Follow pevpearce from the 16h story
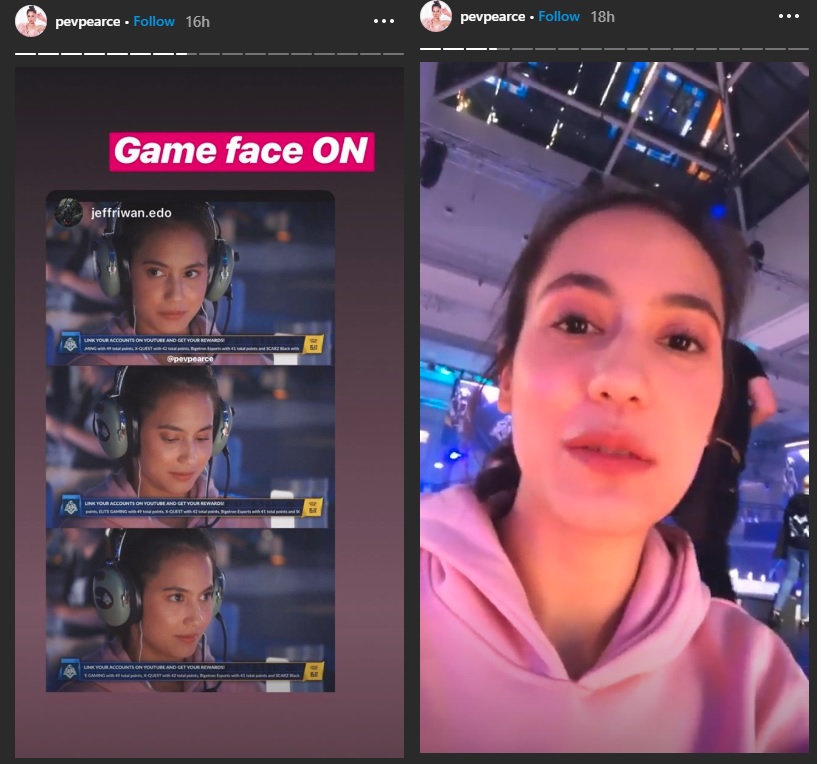Image resolution: width=822 pixels, height=764 pixels. 154,21
